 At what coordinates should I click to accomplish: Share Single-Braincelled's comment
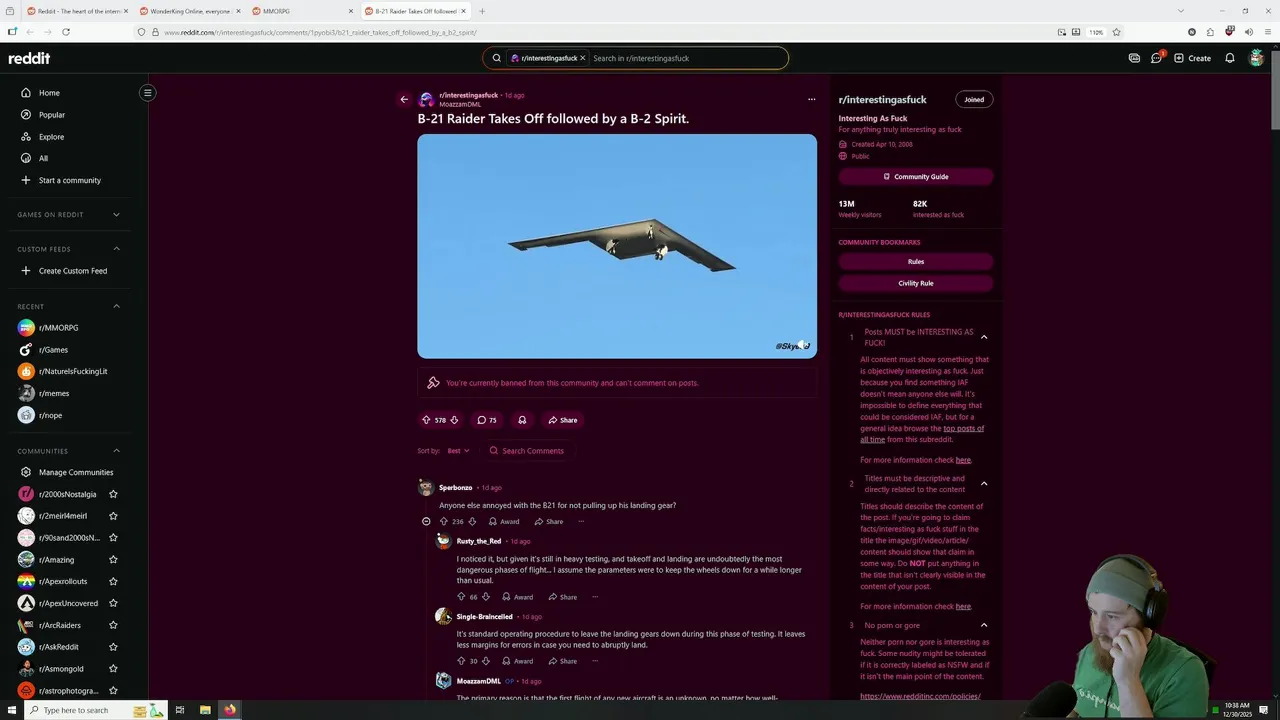(563, 661)
